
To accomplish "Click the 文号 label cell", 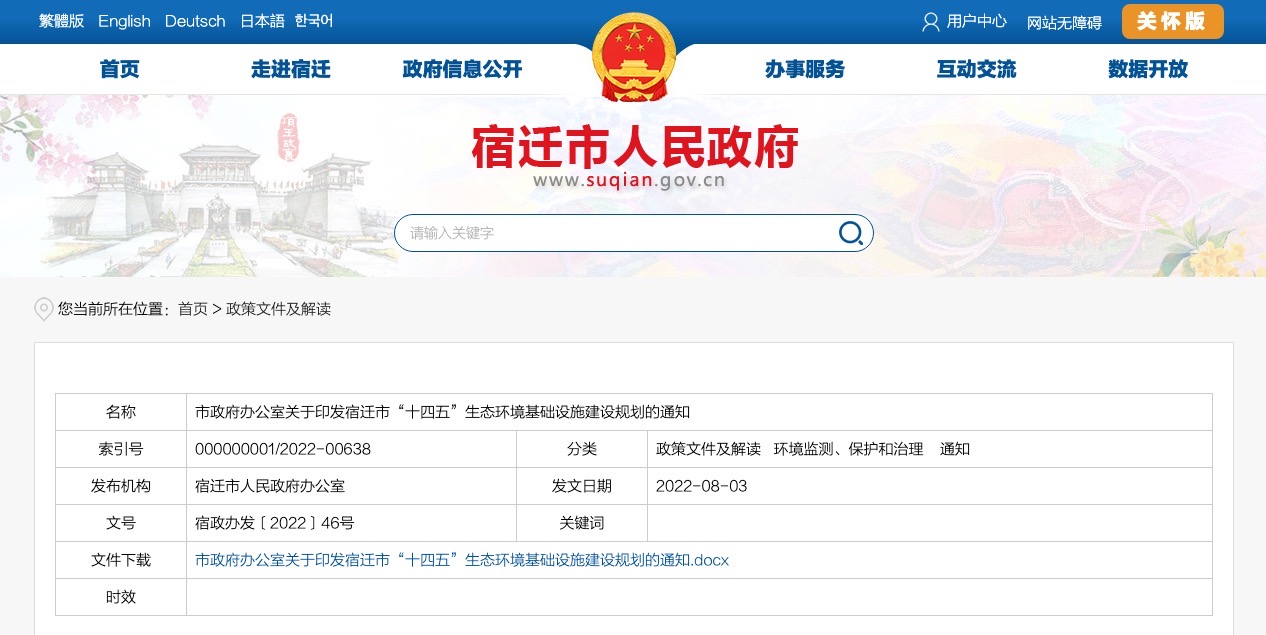I will click(121, 523).
